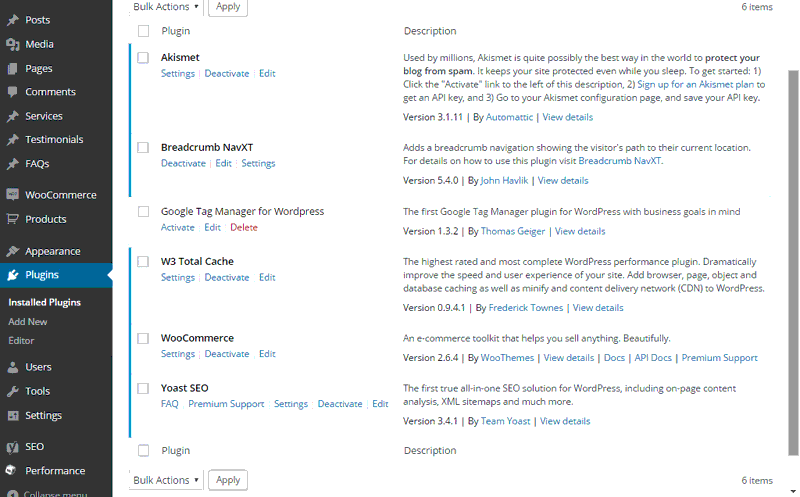This screenshot has height=497, width=800.
Task: Expand the bottom Bulk Actions dropdown
Action: [x=165, y=480]
